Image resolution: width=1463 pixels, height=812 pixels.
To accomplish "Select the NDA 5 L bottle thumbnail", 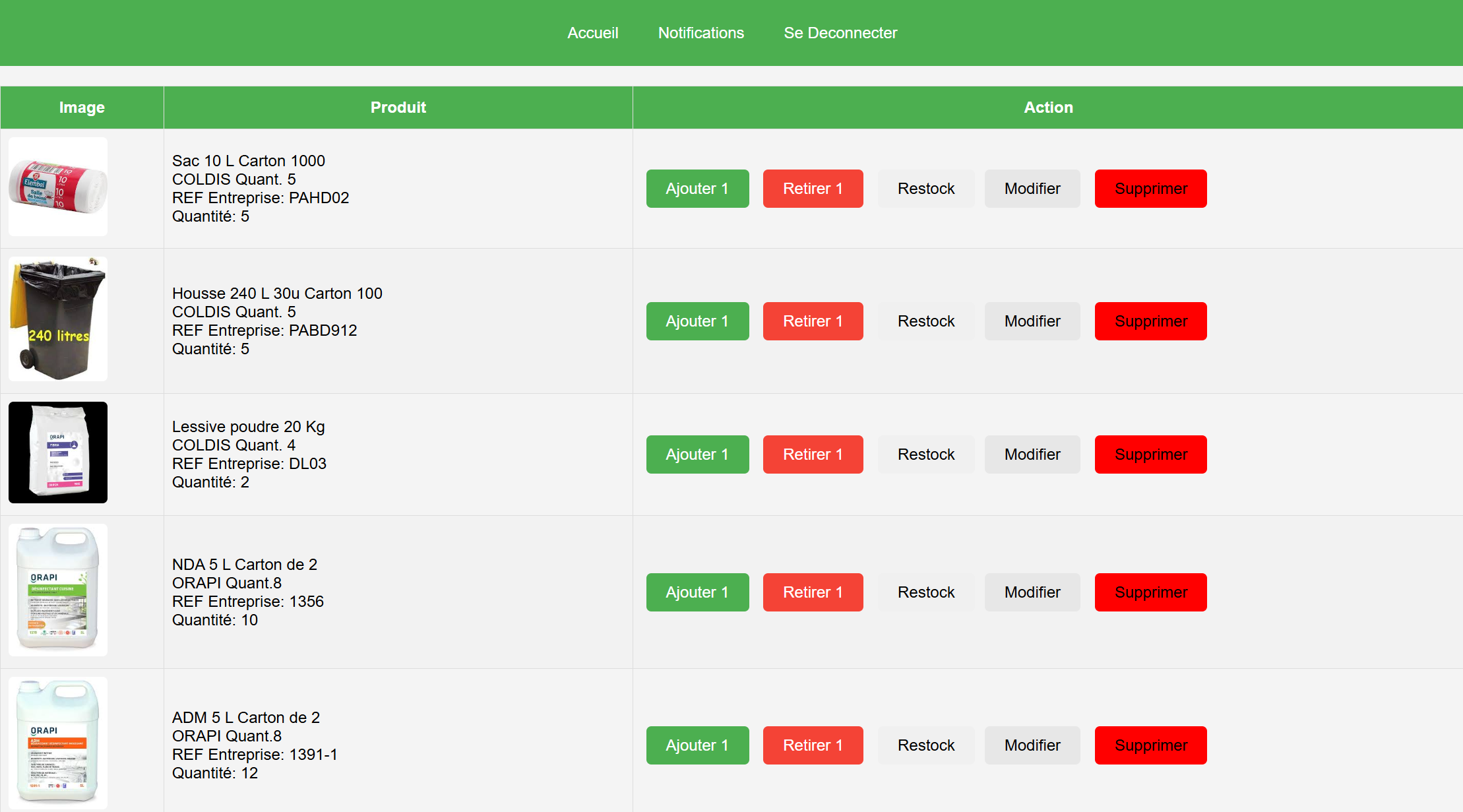I will (x=58, y=590).
